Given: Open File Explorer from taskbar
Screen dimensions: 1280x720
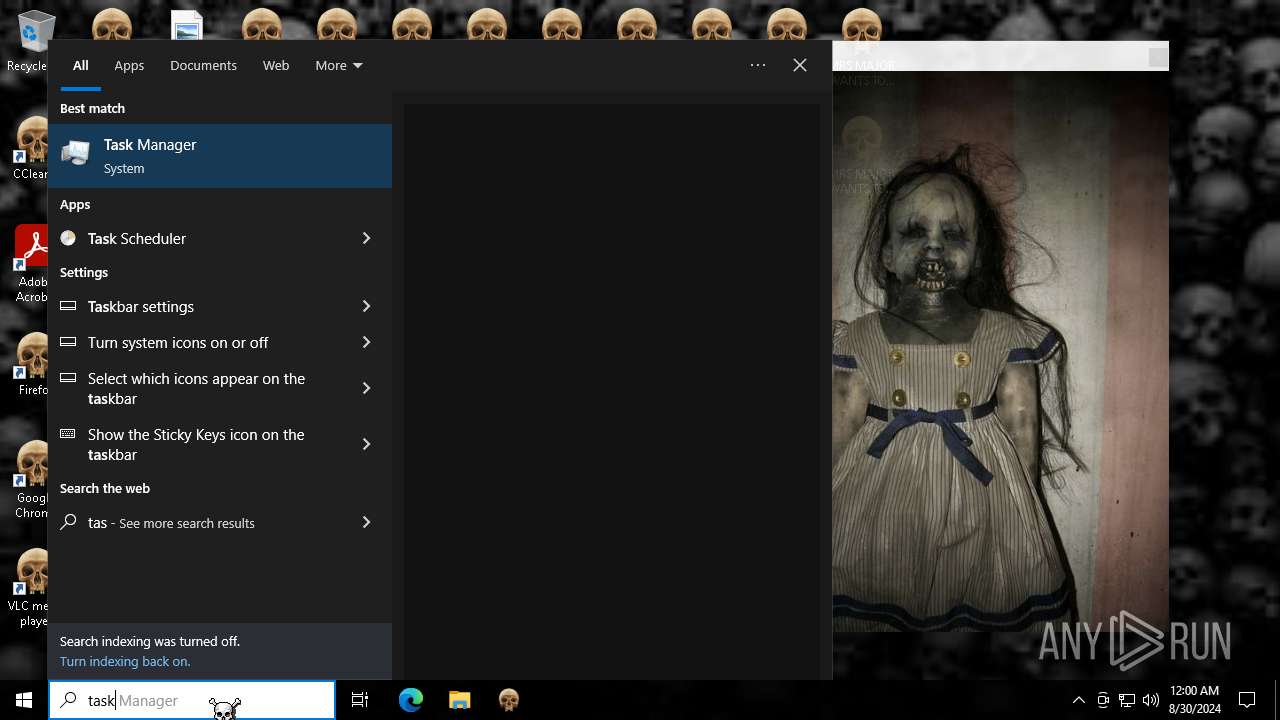Looking at the screenshot, I should (459, 700).
